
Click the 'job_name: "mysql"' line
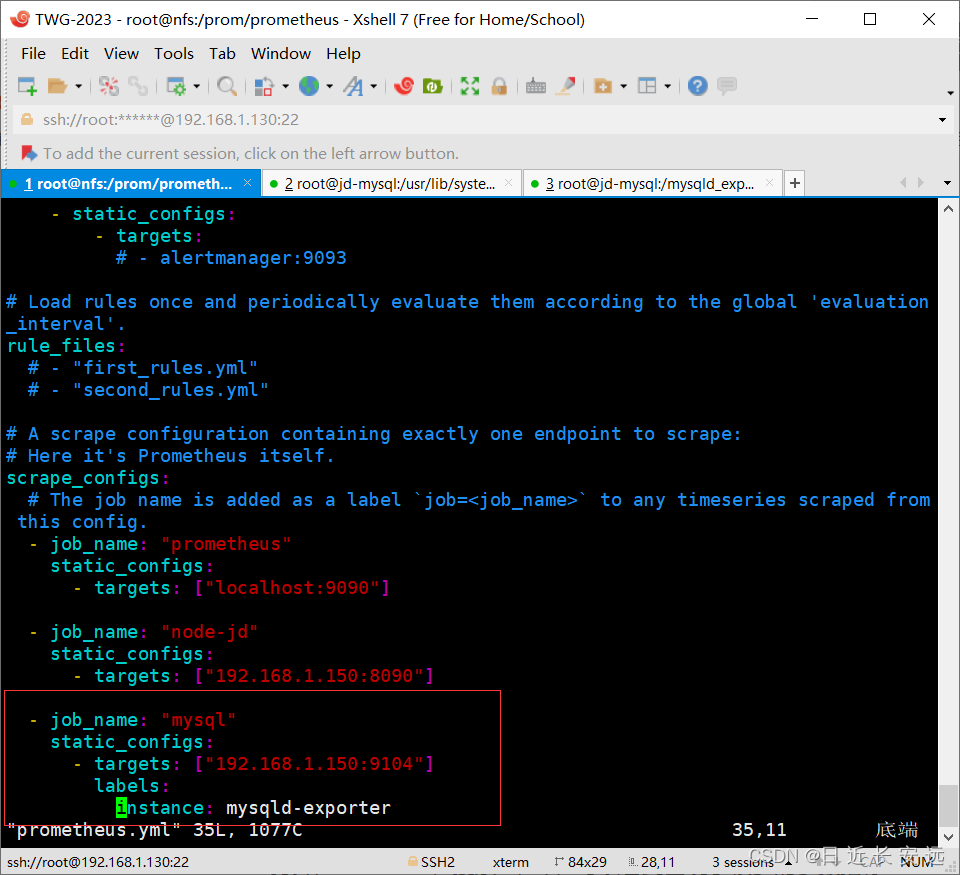pyautogui.click(x=133, y=719)
